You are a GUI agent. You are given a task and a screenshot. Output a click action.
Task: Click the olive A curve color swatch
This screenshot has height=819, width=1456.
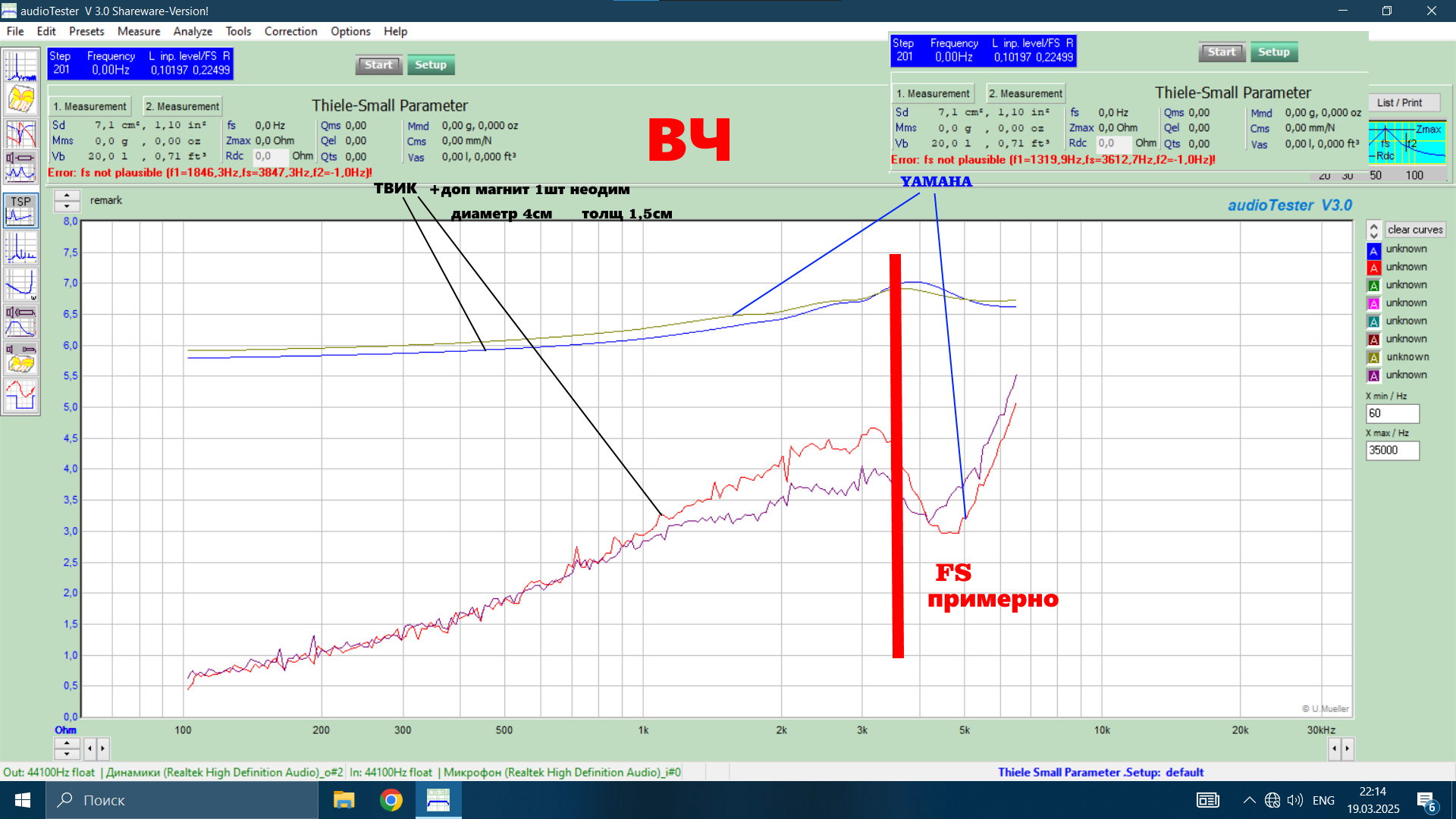point(1373,357)
